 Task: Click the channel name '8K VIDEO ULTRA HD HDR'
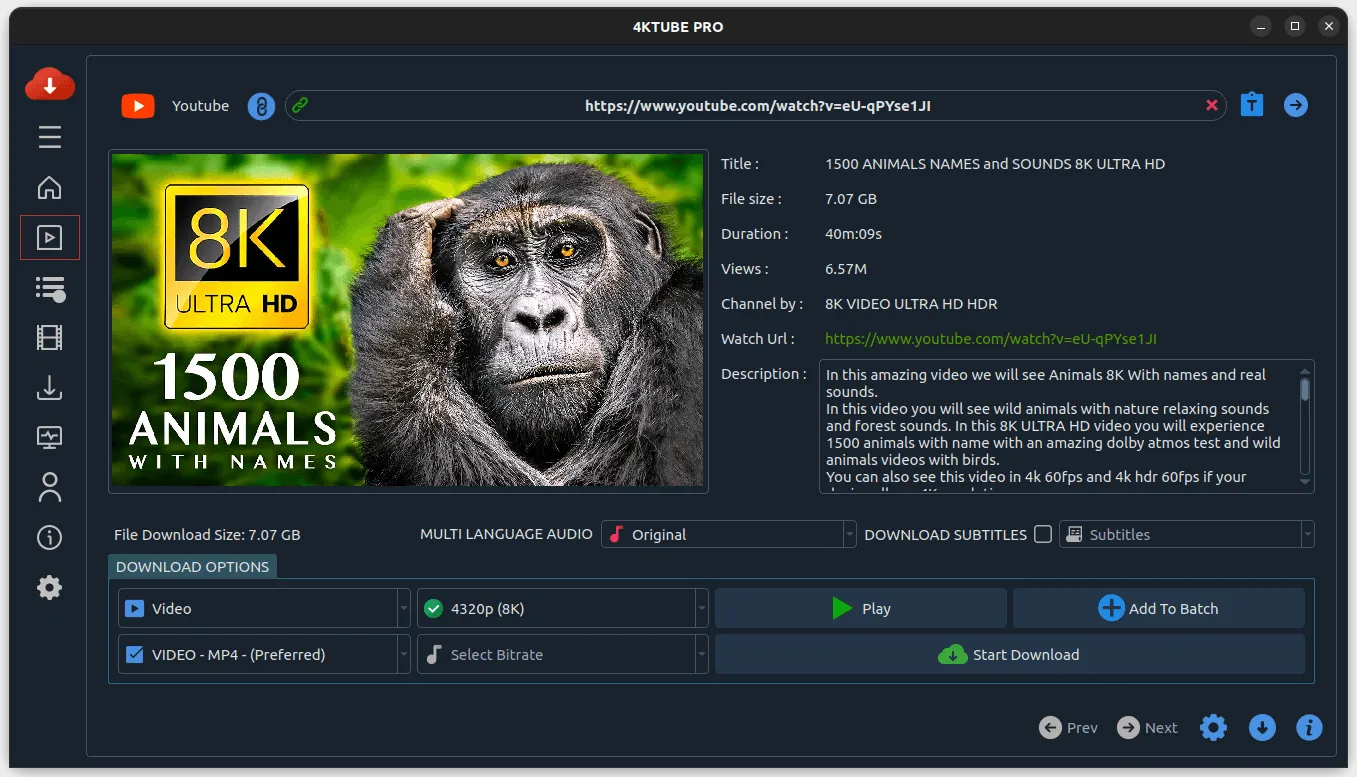(x=911, y=304)
